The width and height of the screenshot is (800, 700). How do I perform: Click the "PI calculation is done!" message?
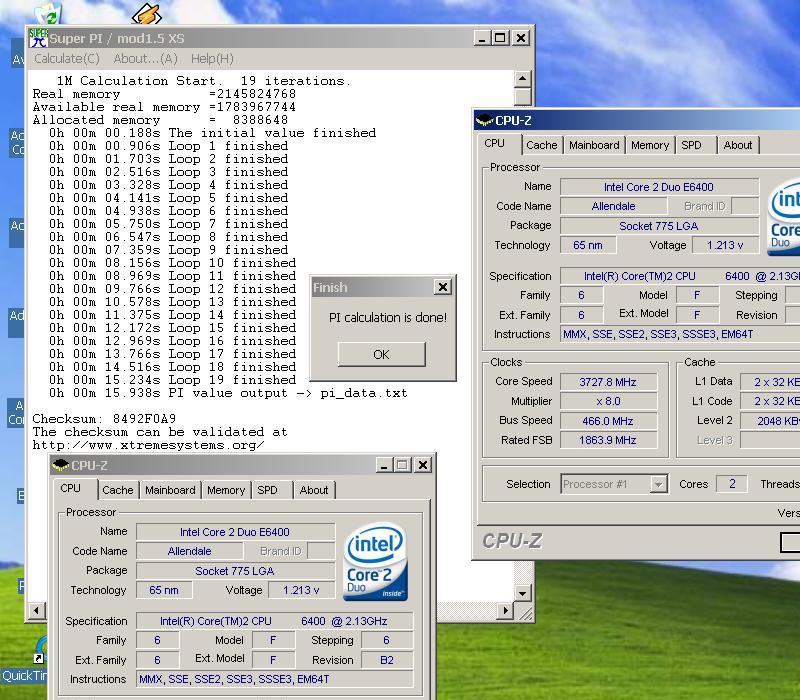pyautogui.click(x=388, y=317)
